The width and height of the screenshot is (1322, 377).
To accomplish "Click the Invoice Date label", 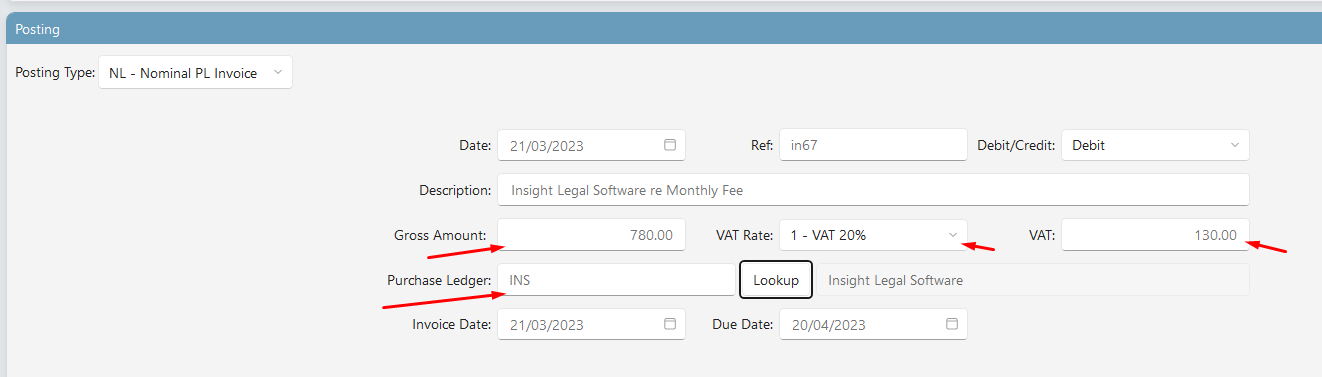I will [451, 325].
